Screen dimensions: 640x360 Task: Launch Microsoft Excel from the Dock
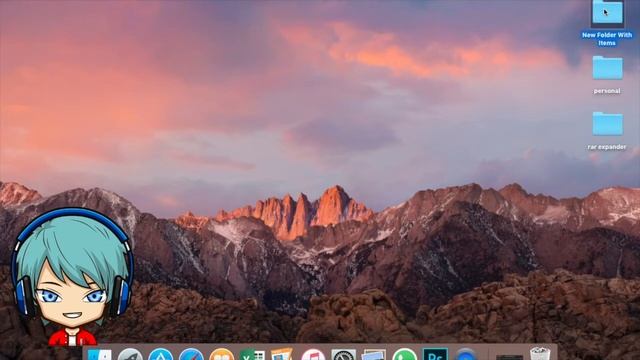(x=252, y=354)
